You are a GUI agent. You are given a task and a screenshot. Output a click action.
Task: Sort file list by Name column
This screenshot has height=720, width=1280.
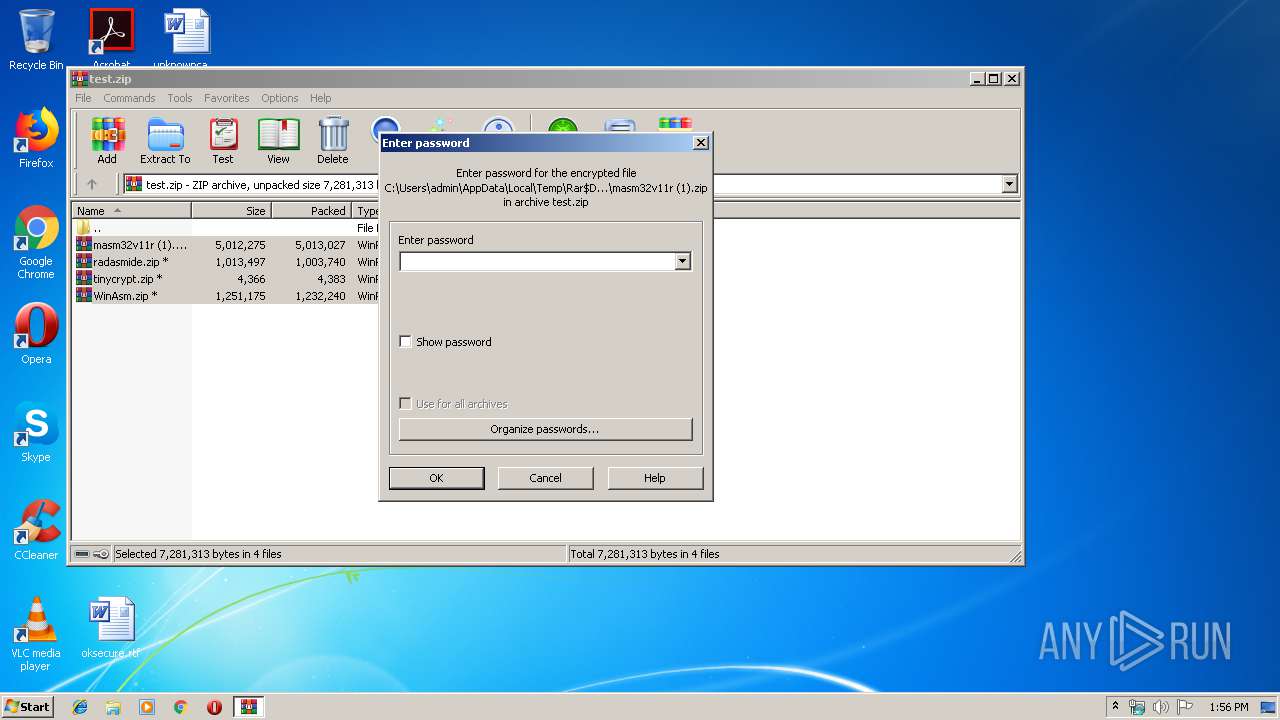pos(132,211)
